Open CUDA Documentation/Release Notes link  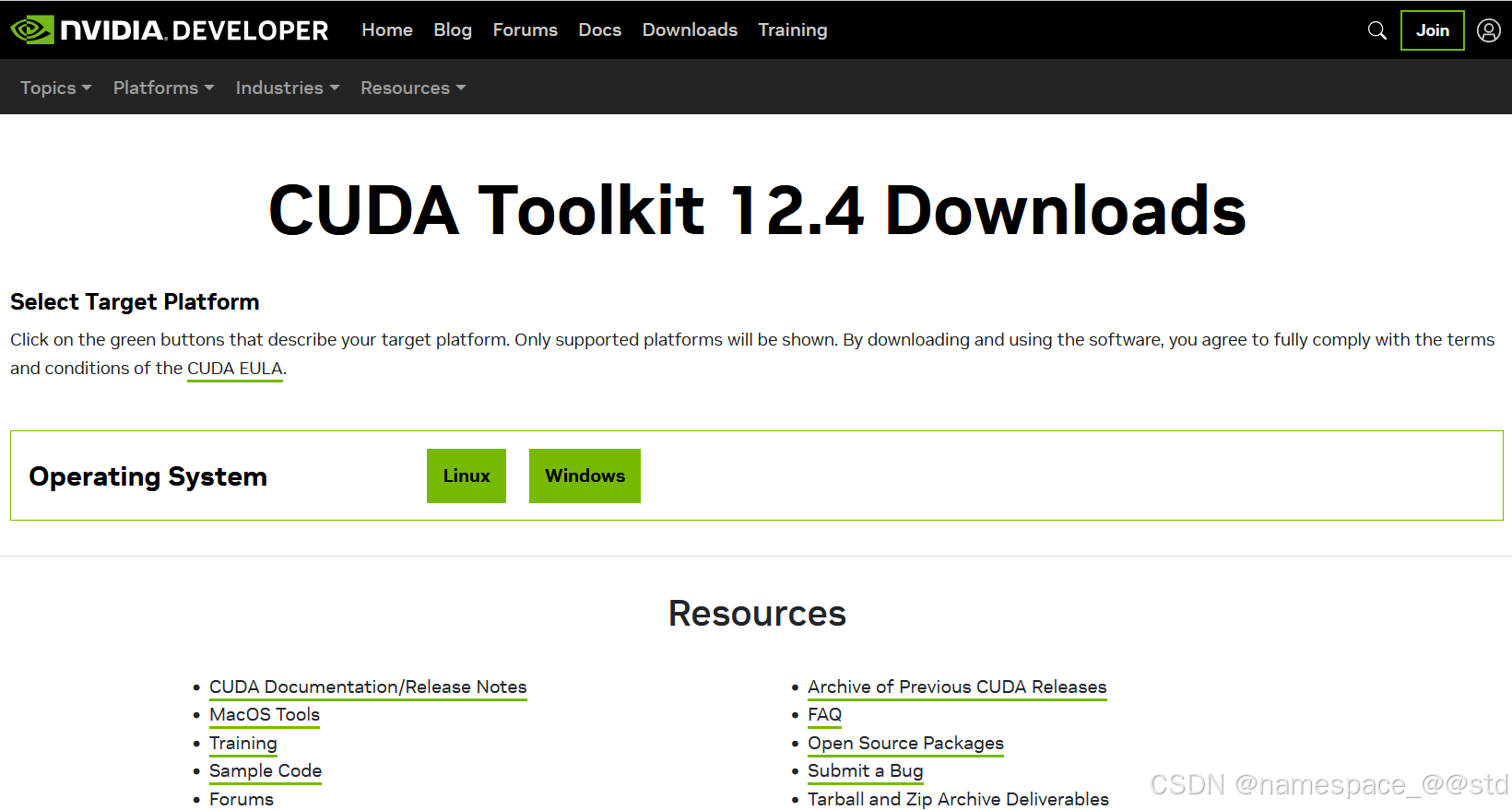(368, 687)
